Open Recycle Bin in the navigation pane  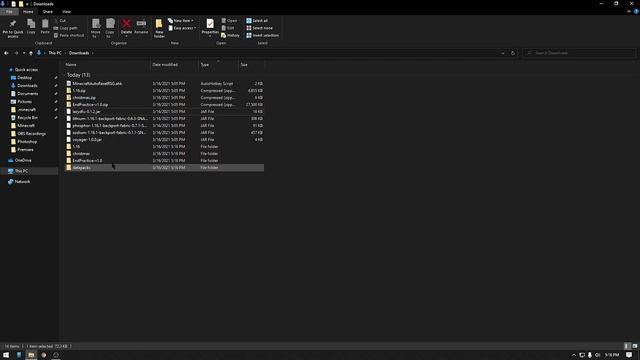tap(27, 118)
